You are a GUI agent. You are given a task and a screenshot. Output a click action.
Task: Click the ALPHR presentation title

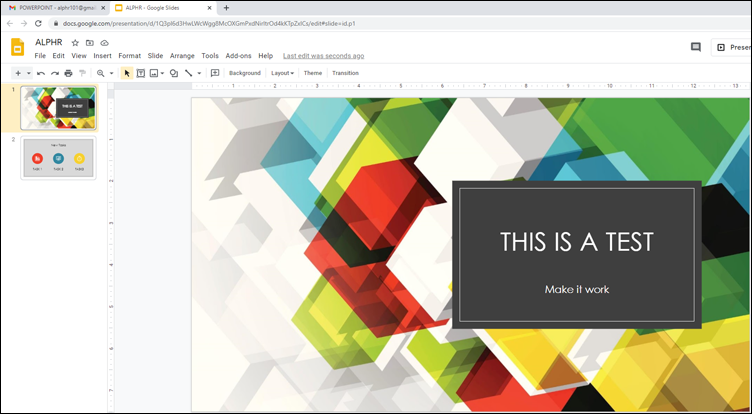(x=49, y=42)
